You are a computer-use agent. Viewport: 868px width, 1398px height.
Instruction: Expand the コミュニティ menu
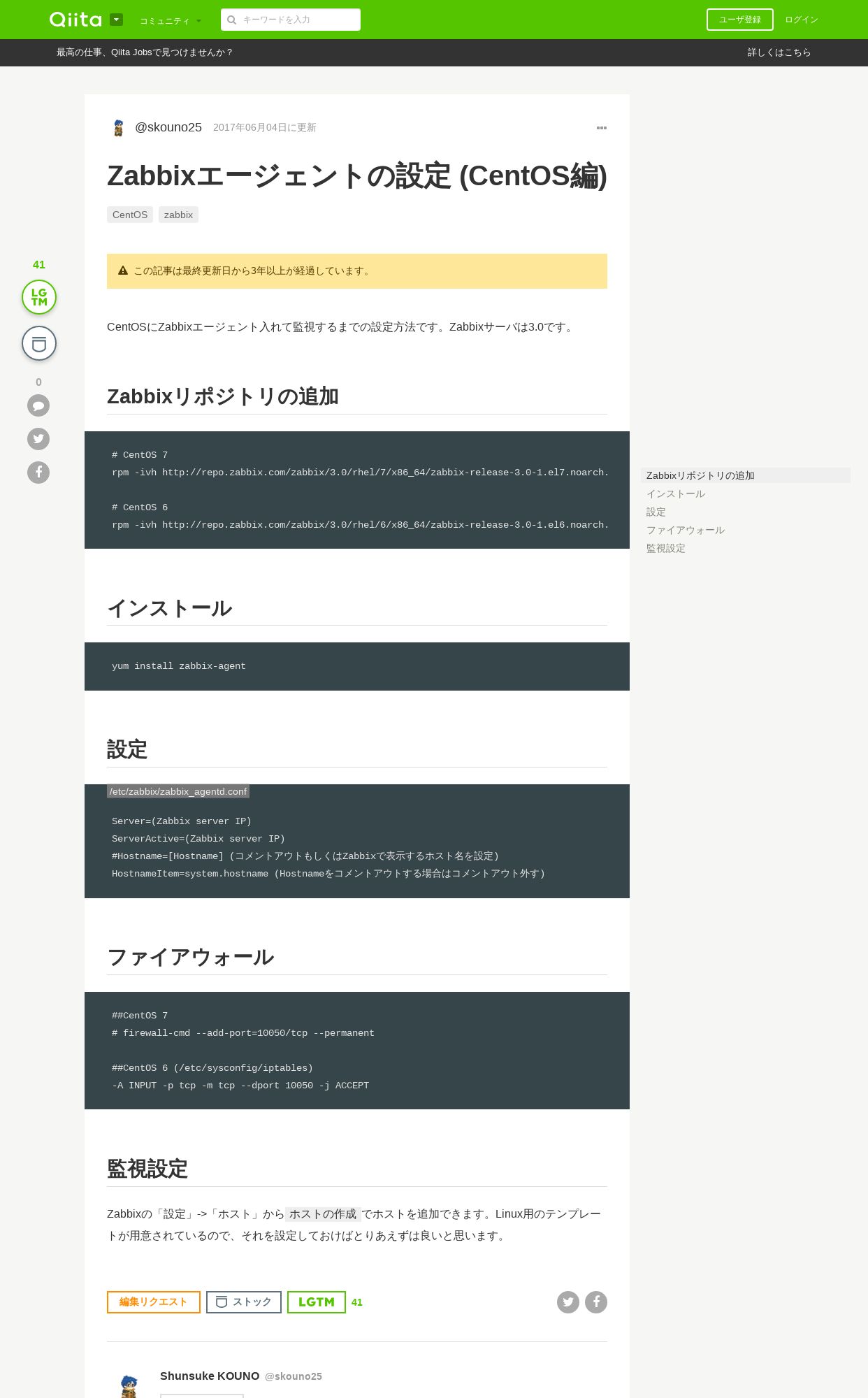(x=171, y=21)
